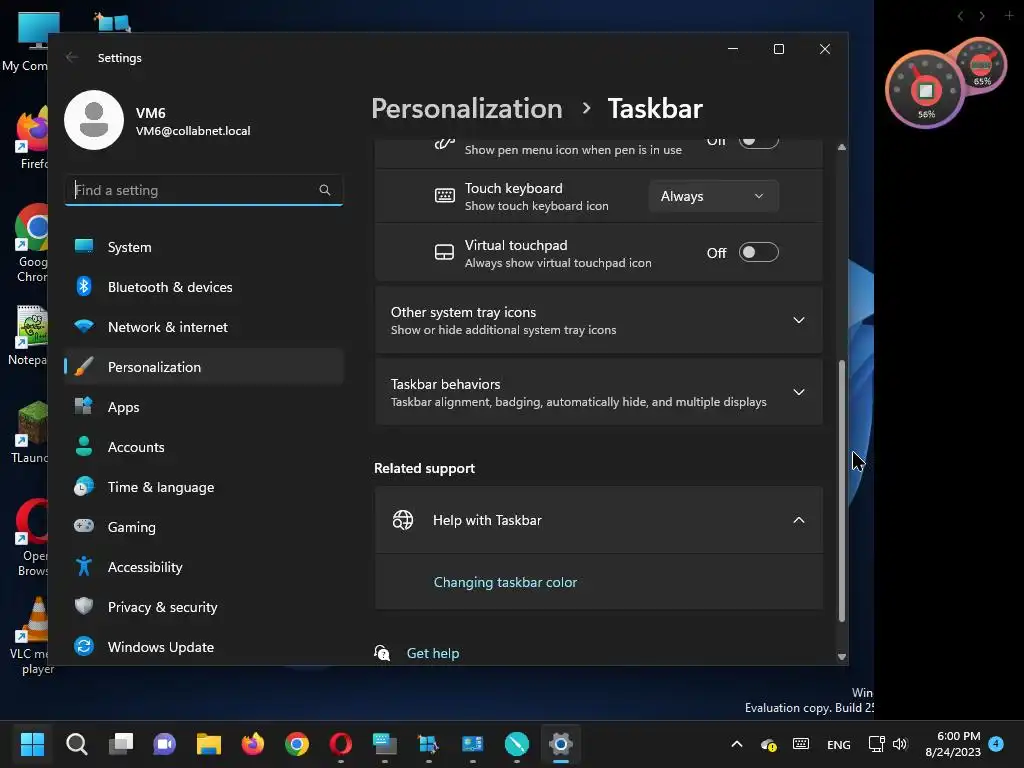Click the Find a setting search box
Viewport: 1024px width, 768px height.
tap(204, 190)
